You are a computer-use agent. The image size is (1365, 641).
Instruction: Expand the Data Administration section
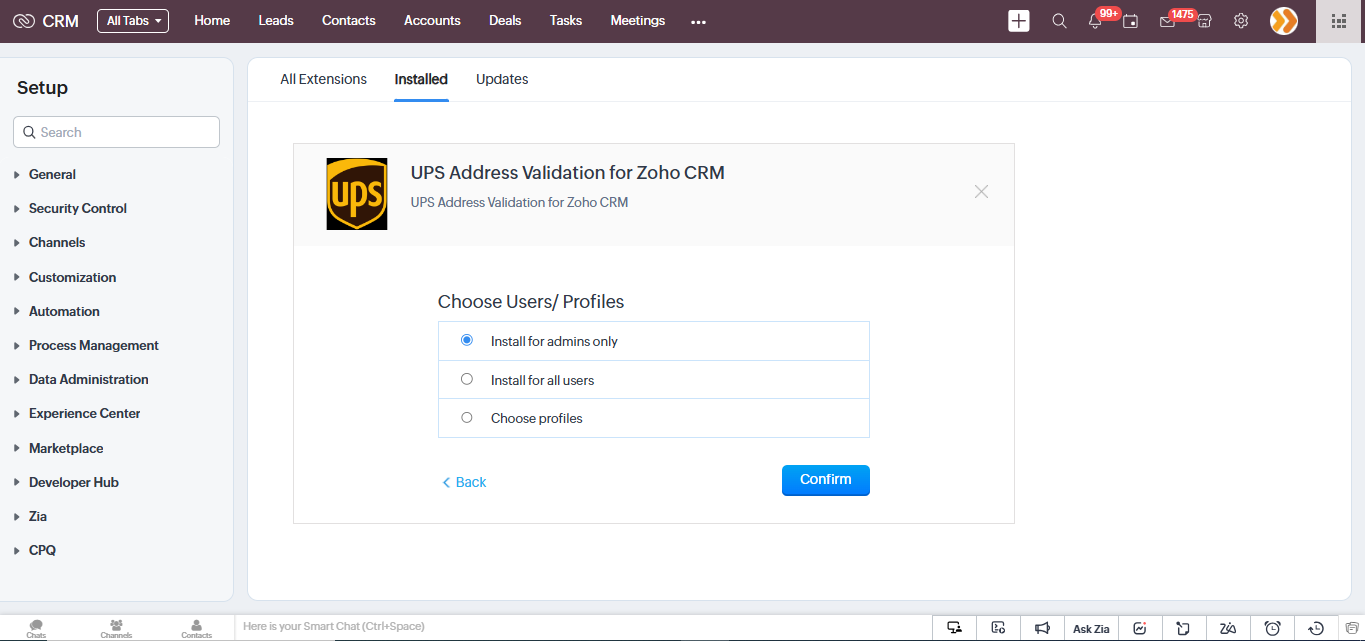[88, 379]
